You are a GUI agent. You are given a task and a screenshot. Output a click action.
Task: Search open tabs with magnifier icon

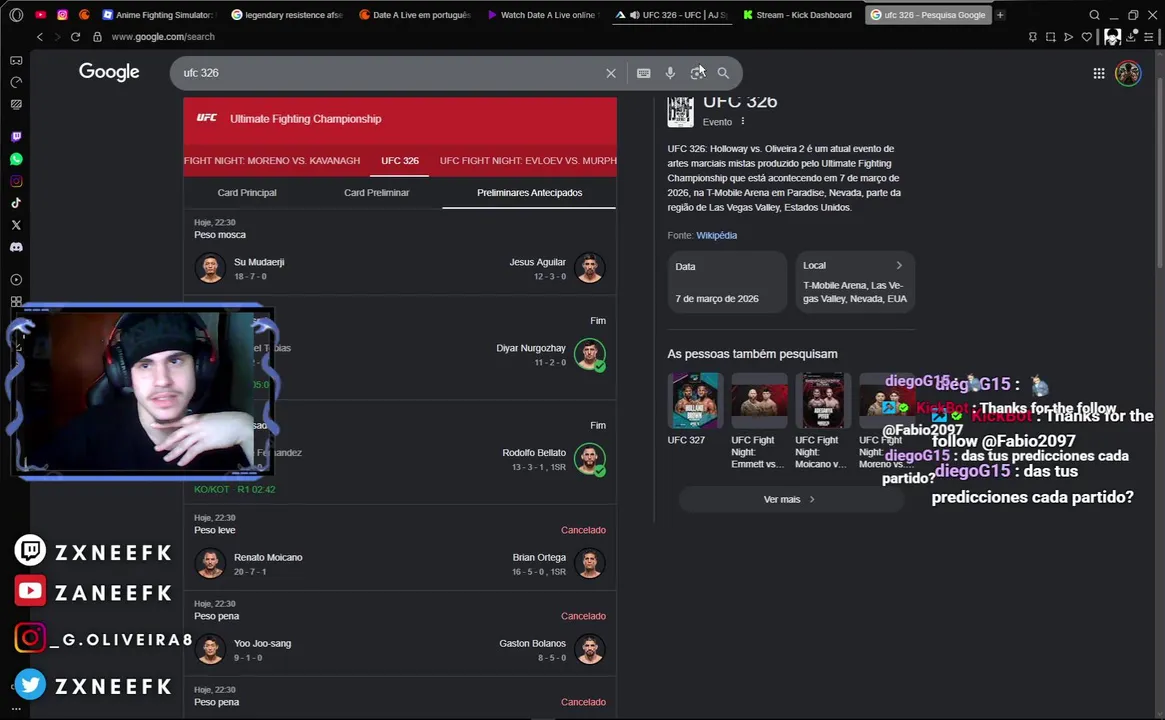(1094, 15)
